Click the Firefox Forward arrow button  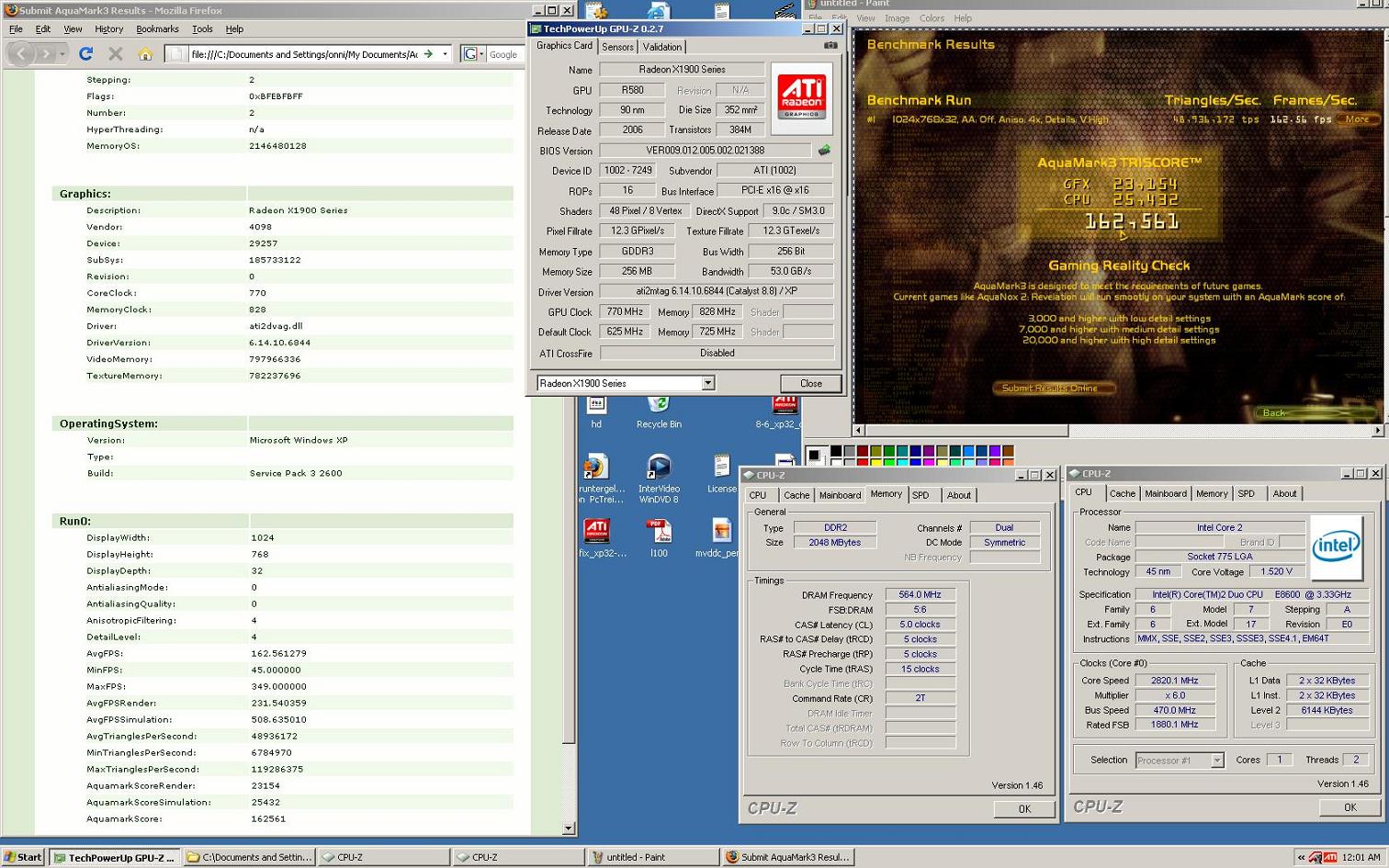coord(46,54)
